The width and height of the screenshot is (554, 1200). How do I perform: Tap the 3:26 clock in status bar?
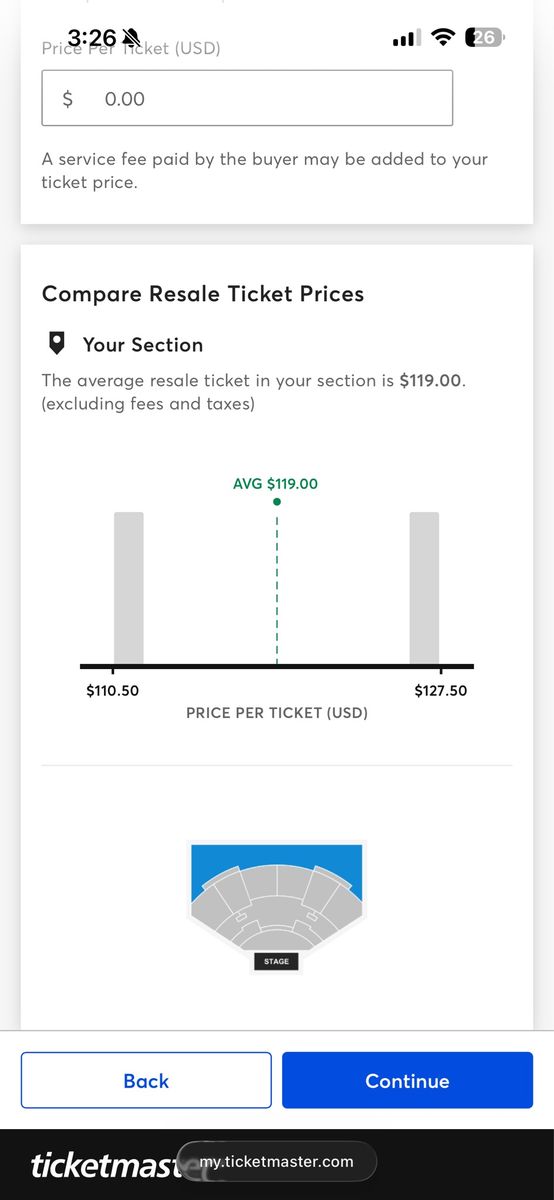tap(92, 39)
